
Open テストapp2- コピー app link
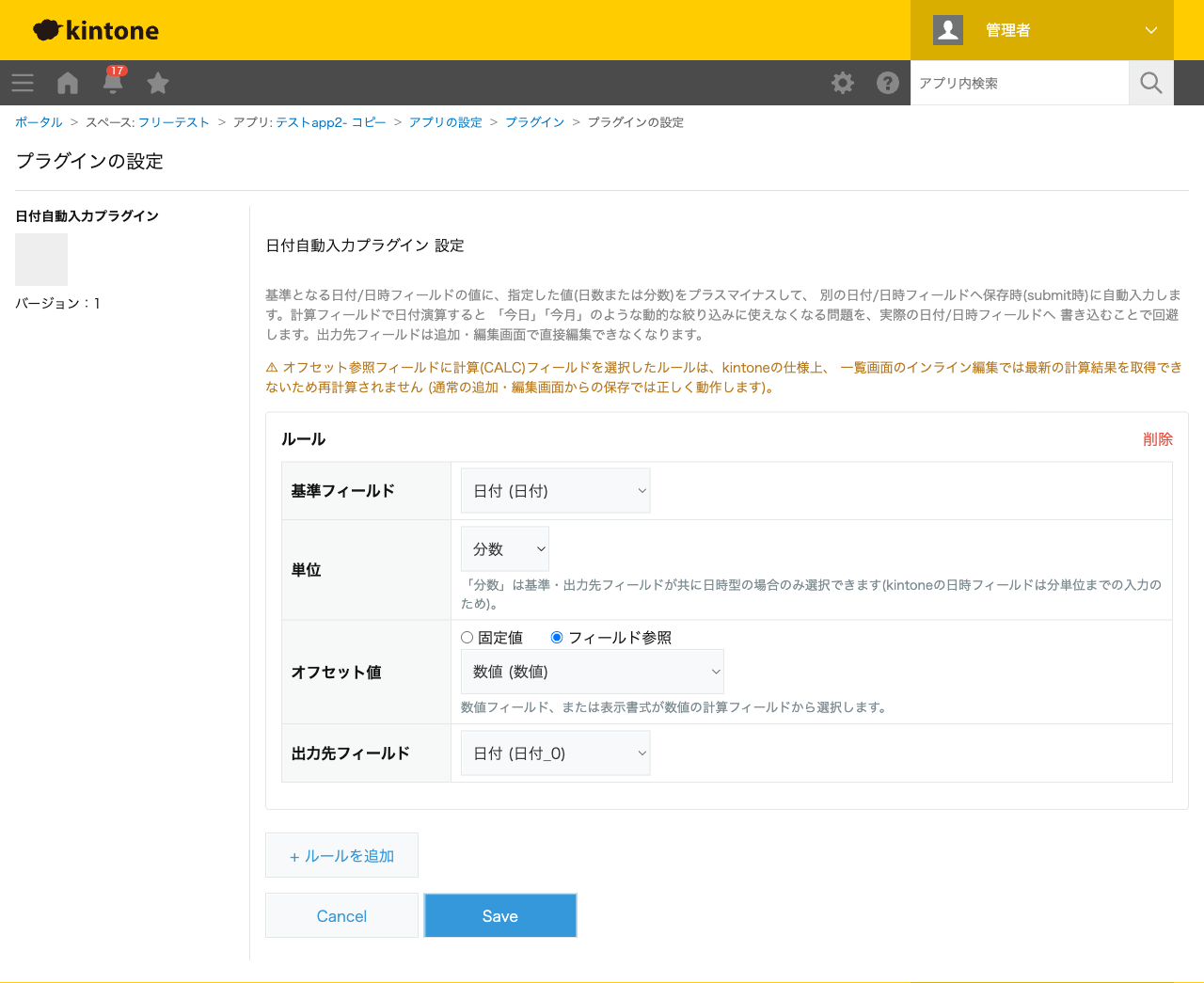point(331,122)
